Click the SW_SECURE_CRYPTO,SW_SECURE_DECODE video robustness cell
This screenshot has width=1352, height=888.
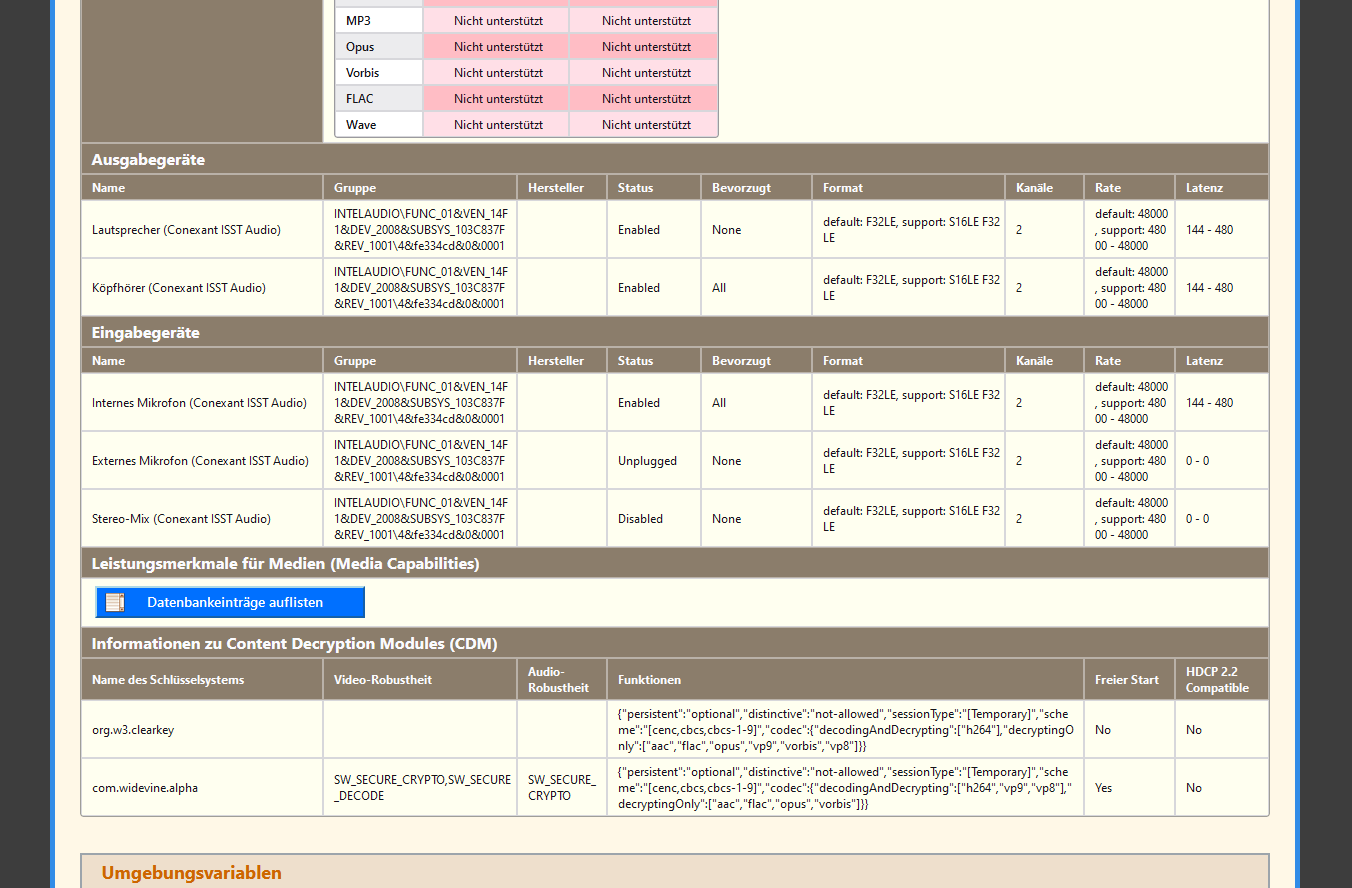pos(422,788)
